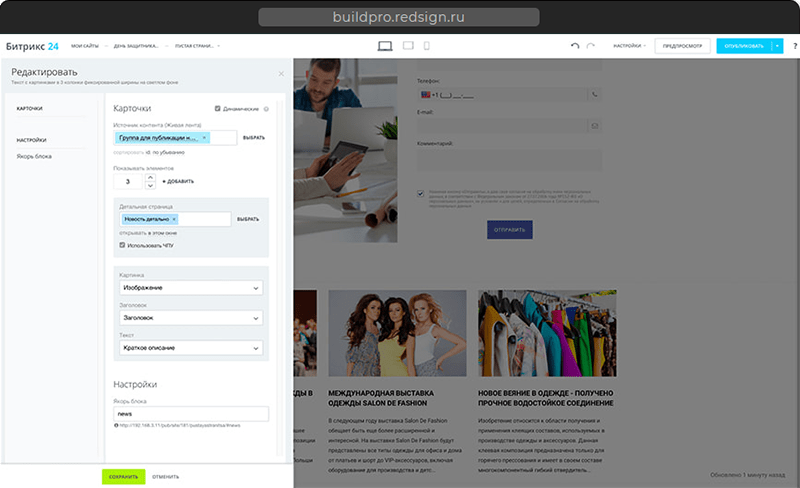This screenshot has height=488, width=800.
Task: Click Выбрать for content source
Action: (x=254, y=137)
